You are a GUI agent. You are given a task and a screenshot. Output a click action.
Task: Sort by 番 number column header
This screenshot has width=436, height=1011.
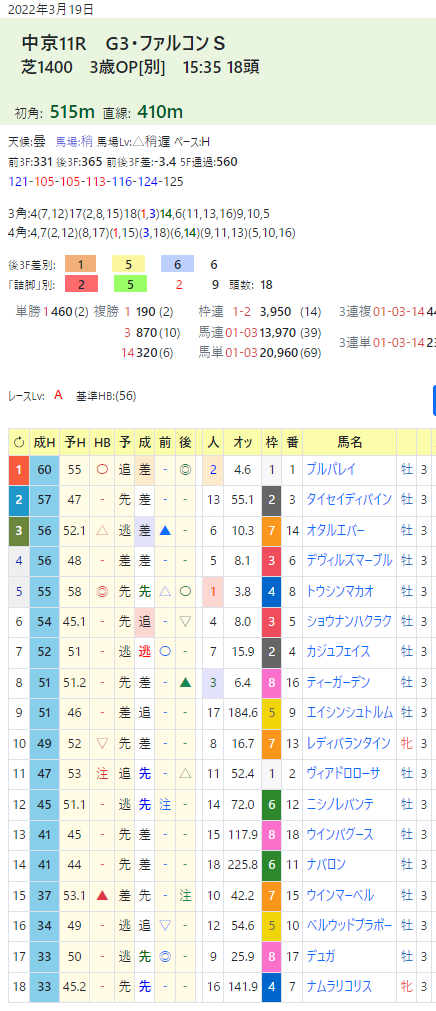pyautogui.click(x=292, y=442)
